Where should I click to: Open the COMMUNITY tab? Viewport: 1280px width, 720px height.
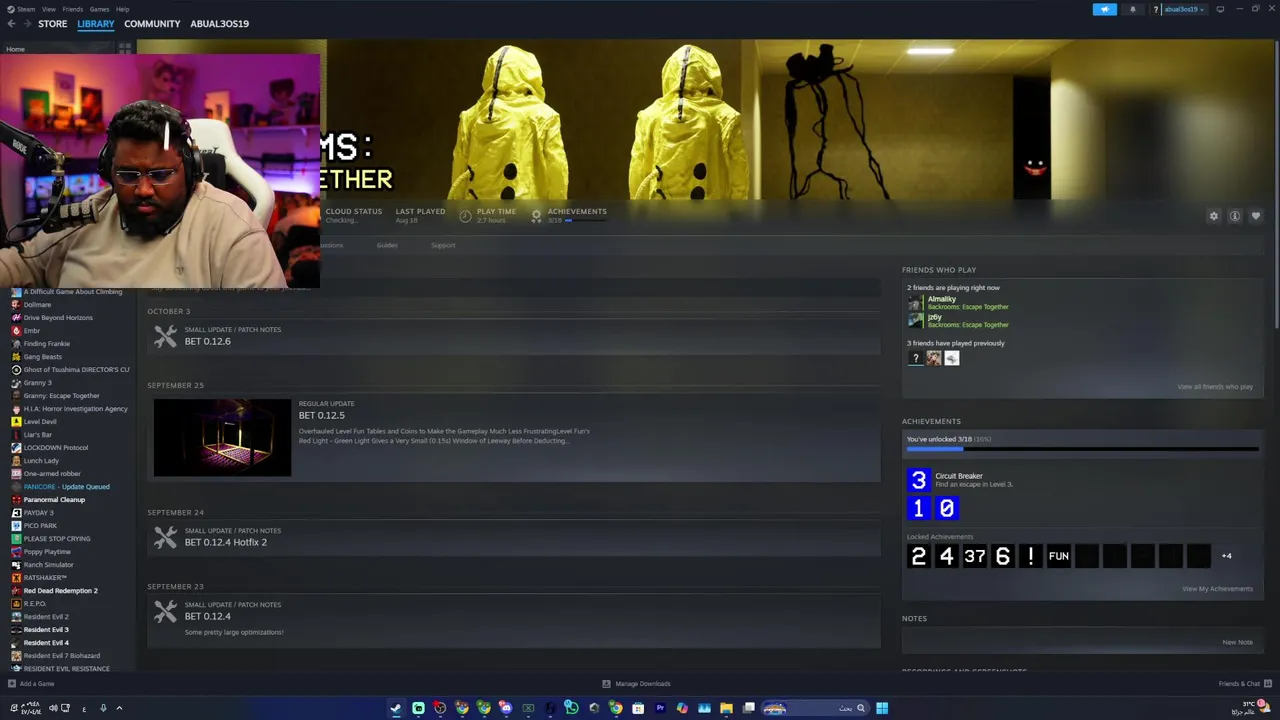(x=152, y=24)
